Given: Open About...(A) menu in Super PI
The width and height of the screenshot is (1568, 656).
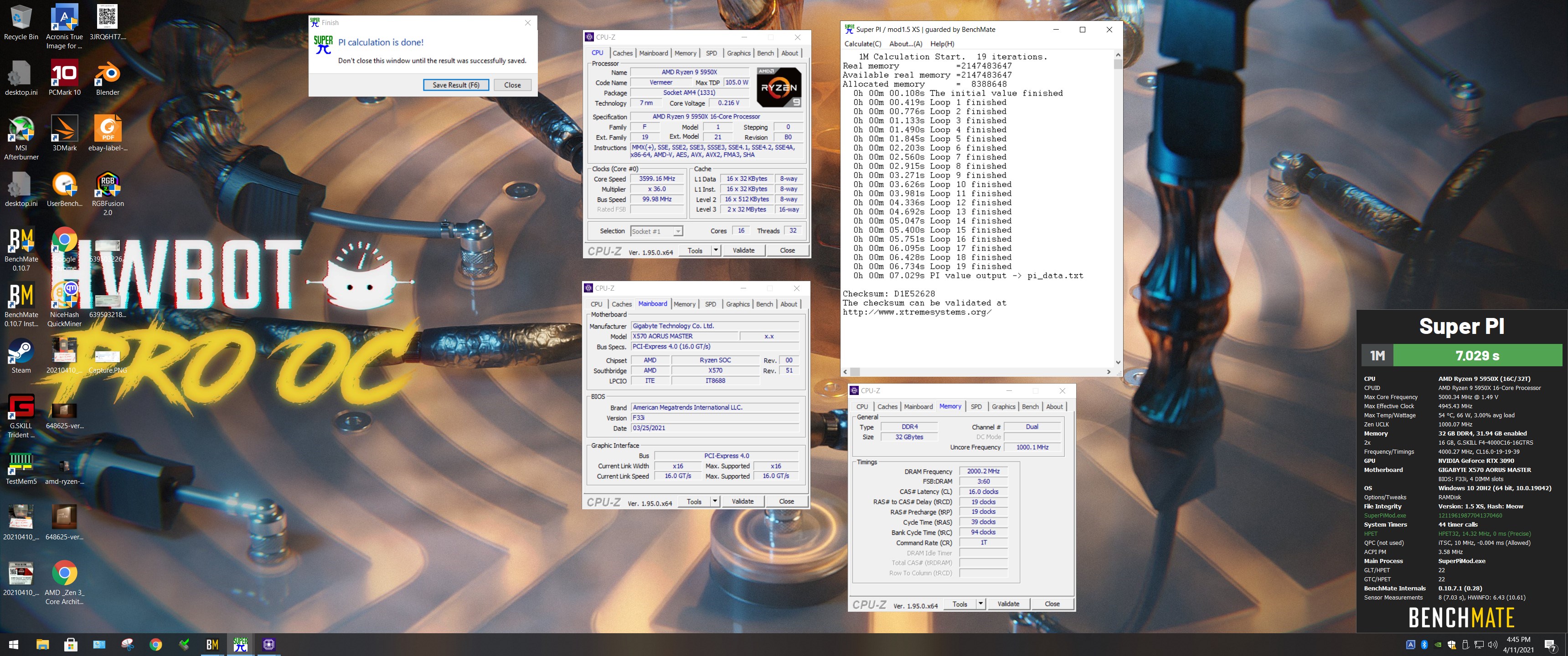Looking at the screenshot, I should (x=906, y=44).
